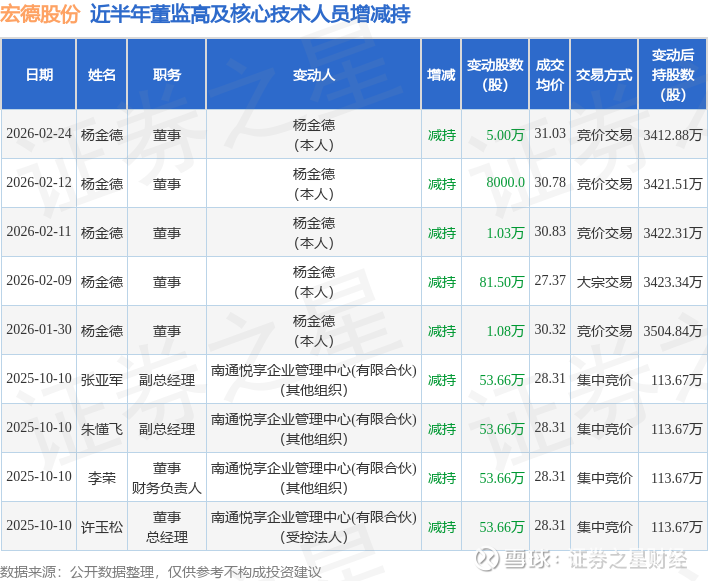Click holdings value 3421.51万
Screen dimensions: 708x581
[x=673, y=184]
